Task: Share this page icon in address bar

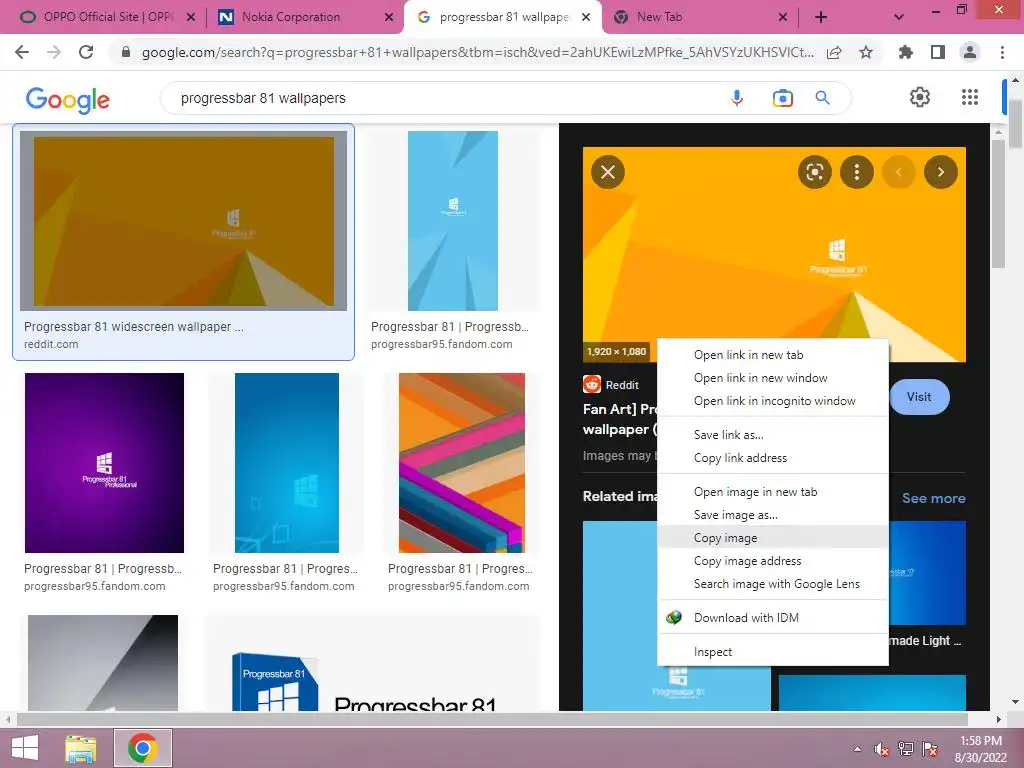Action: click(834, 52)
